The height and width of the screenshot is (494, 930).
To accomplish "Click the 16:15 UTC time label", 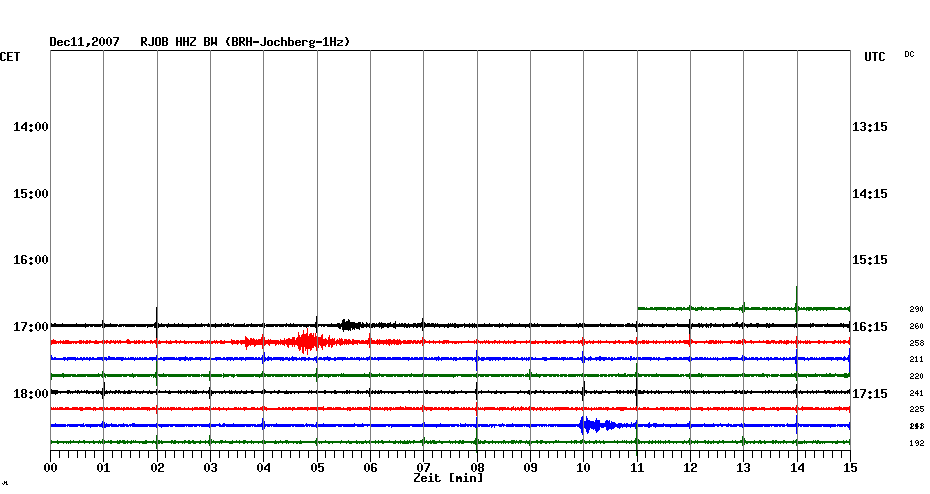I will pos(870,327).
